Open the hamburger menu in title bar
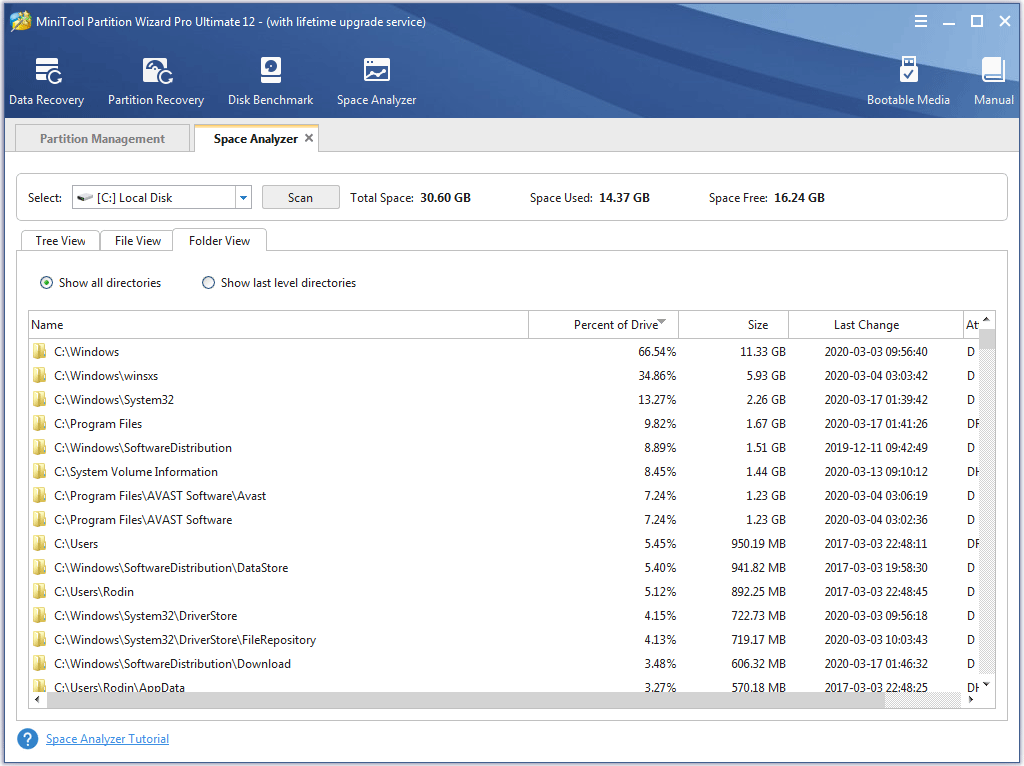The height and width of the screenshot is (766, 1024). coord(920,20)
